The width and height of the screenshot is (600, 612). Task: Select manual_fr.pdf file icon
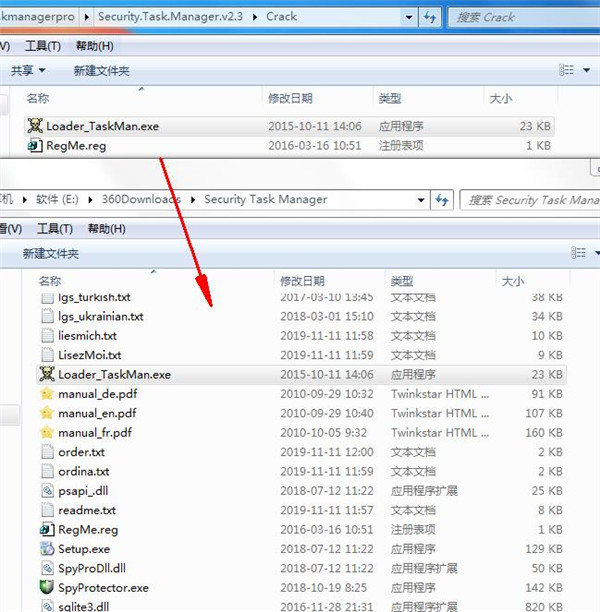(47, 433)
